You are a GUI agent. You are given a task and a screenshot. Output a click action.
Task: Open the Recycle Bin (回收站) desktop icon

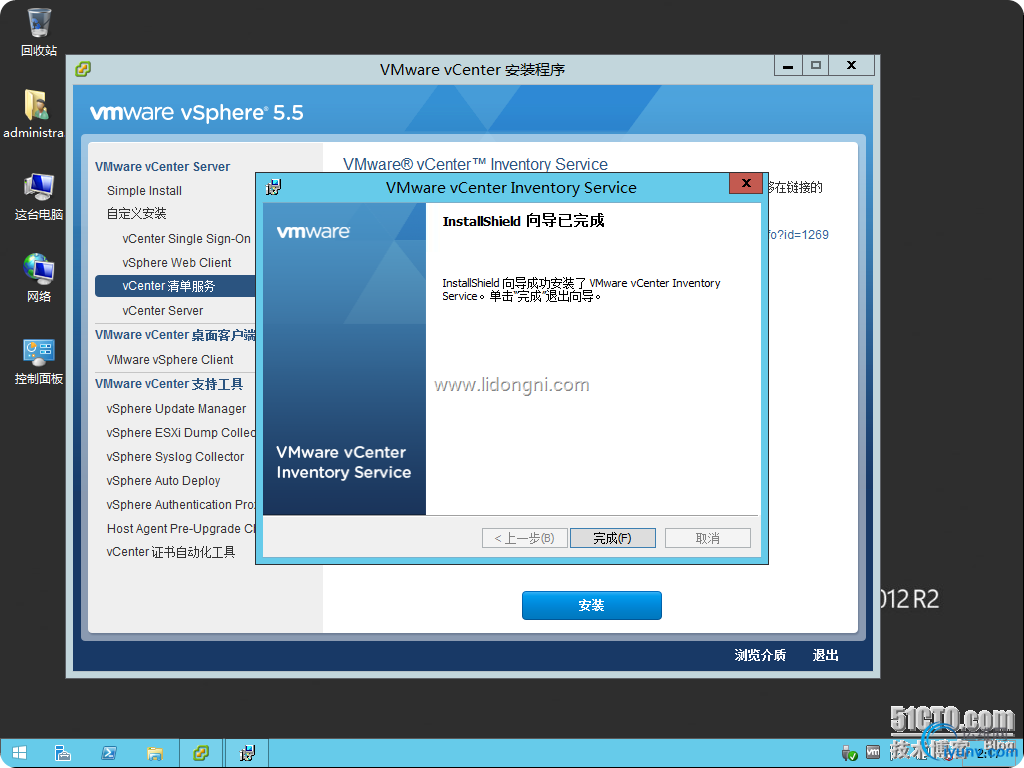point(39,32)
